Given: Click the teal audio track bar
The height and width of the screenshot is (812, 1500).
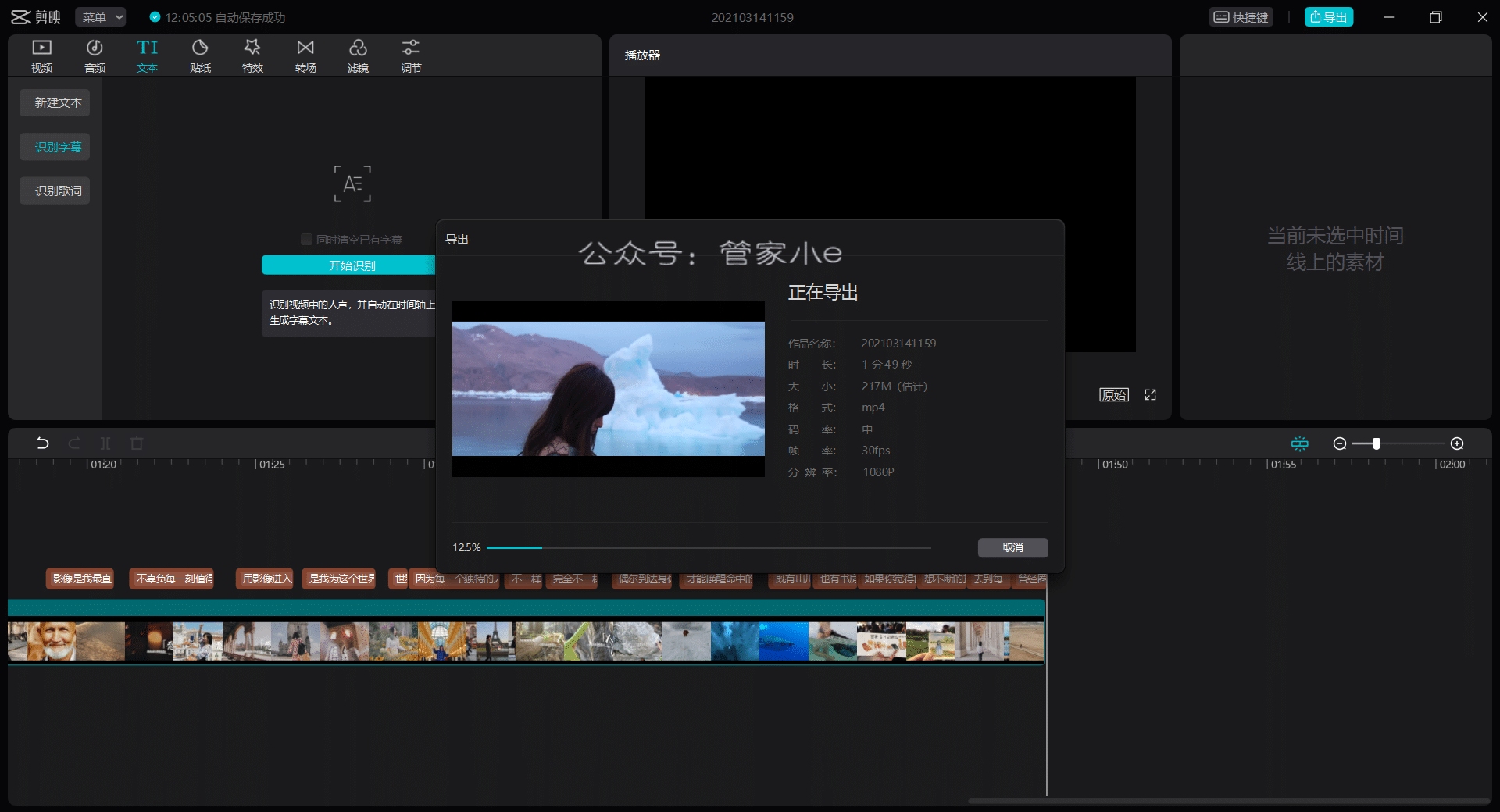Looking at the screenshot, I should (x=526, y=607).
